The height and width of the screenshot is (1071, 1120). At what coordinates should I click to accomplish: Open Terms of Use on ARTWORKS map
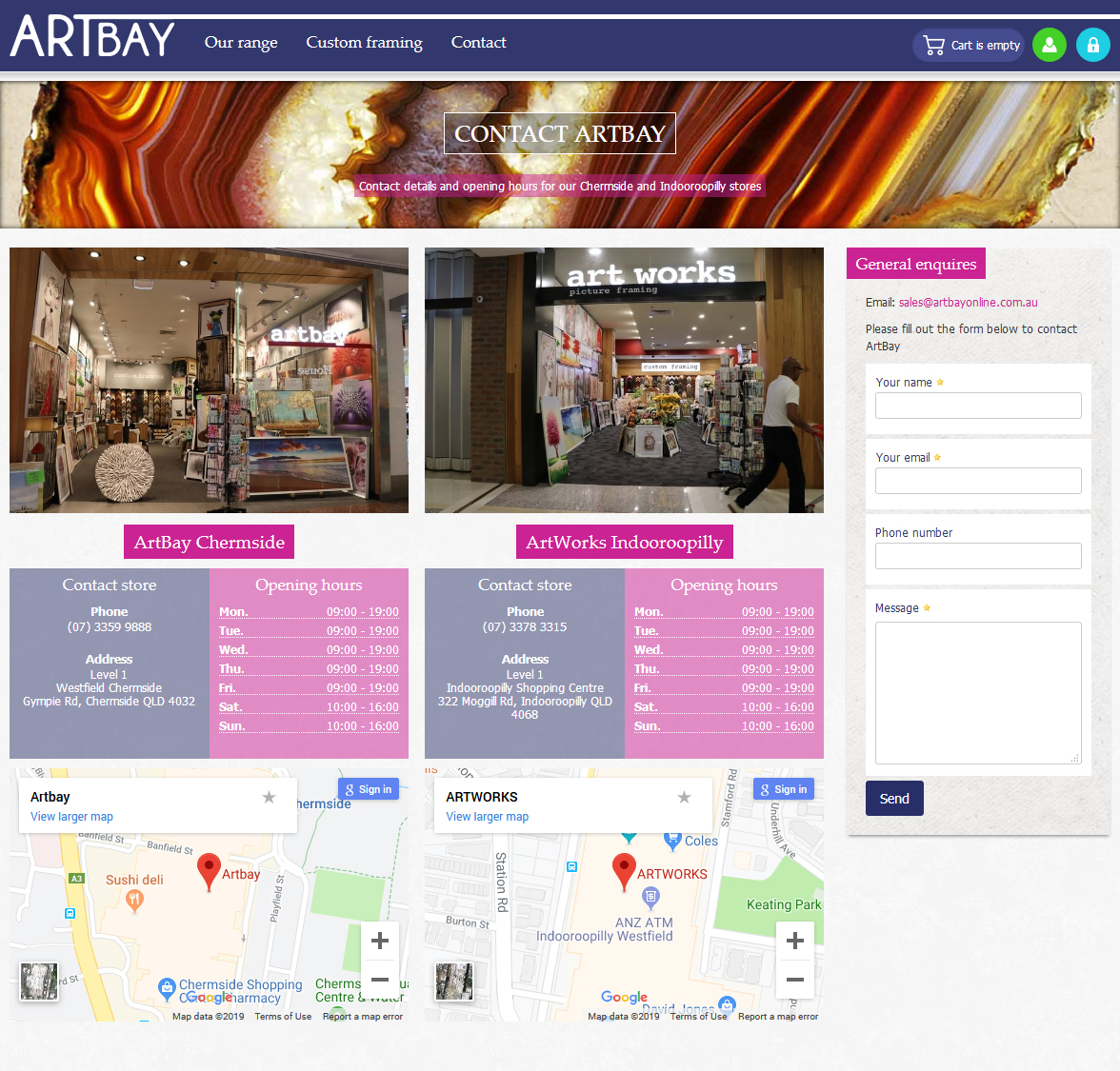[x=699, y=1016]
